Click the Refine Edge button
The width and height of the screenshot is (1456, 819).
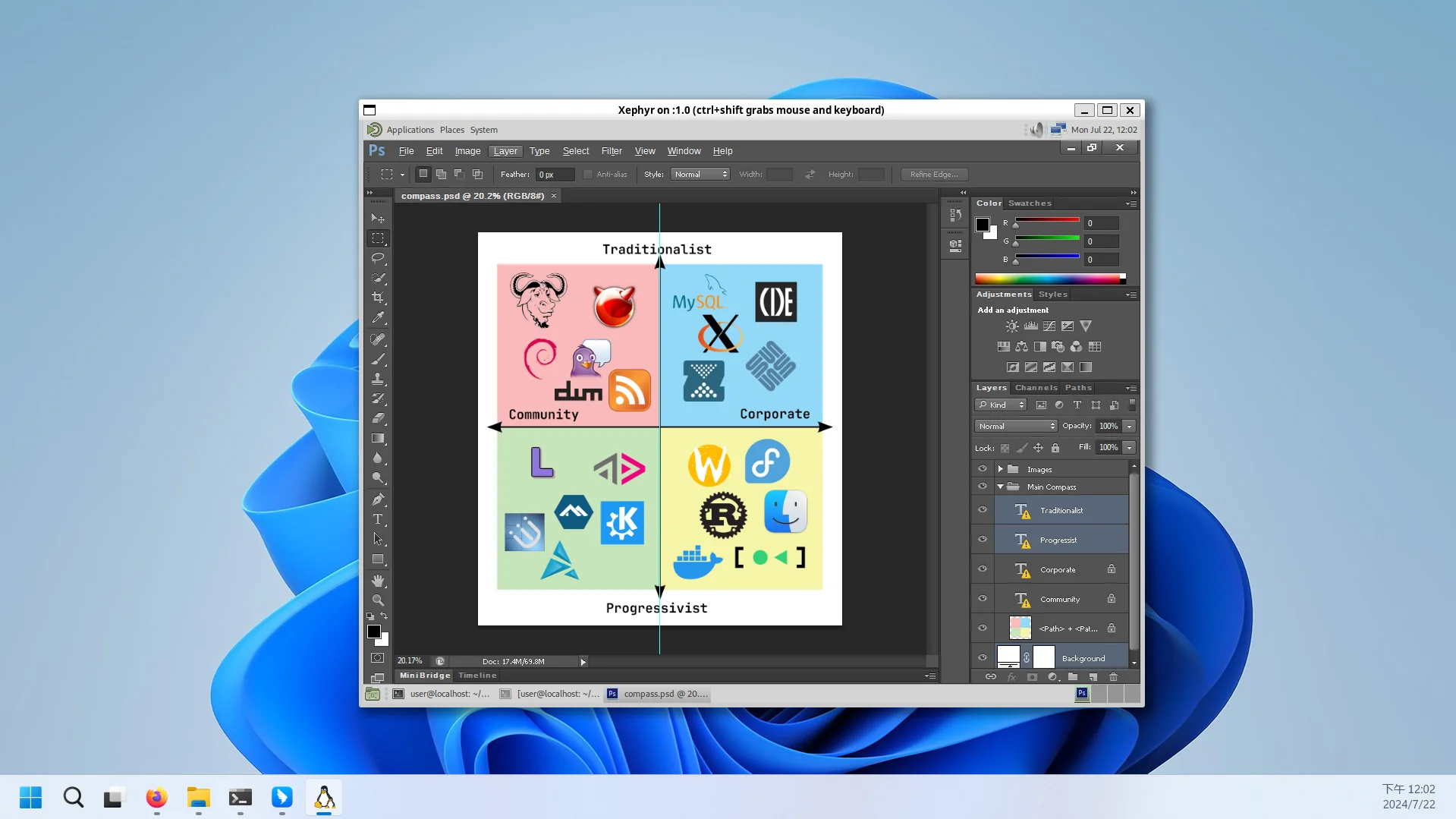(934, 175)
